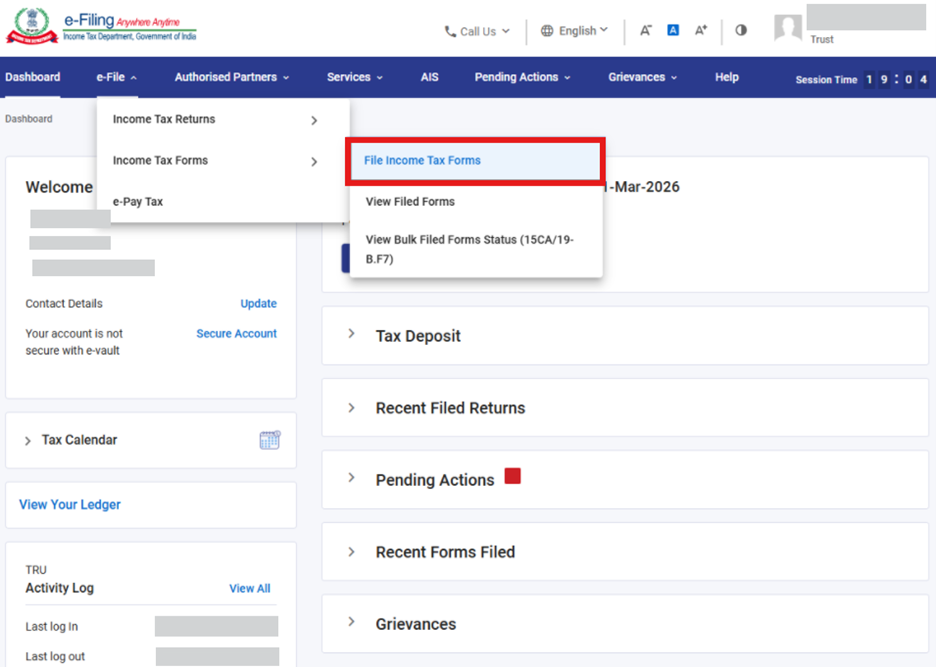Click the red Pending Actions indicator
936x667 pixels.
click(x=512, y=476)
